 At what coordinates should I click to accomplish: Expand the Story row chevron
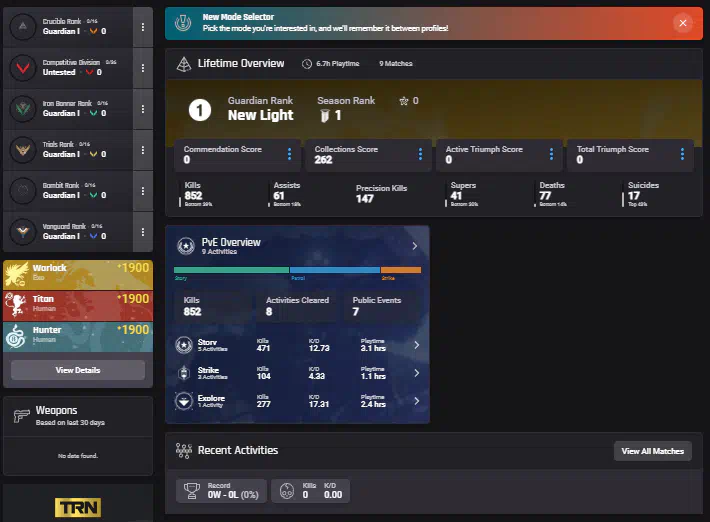[x=417, y=345]
